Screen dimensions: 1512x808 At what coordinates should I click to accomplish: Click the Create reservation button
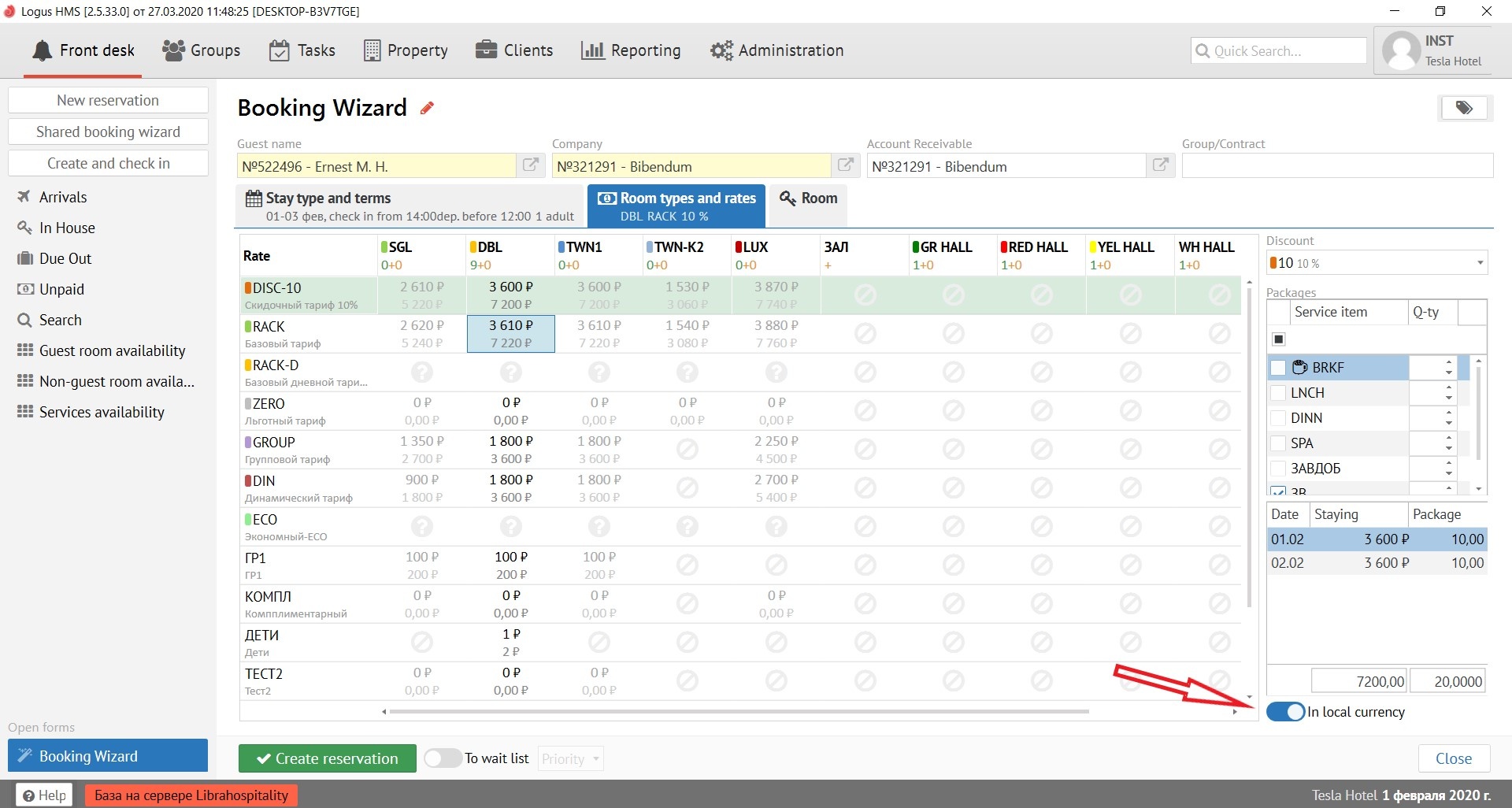click(328, 758)
